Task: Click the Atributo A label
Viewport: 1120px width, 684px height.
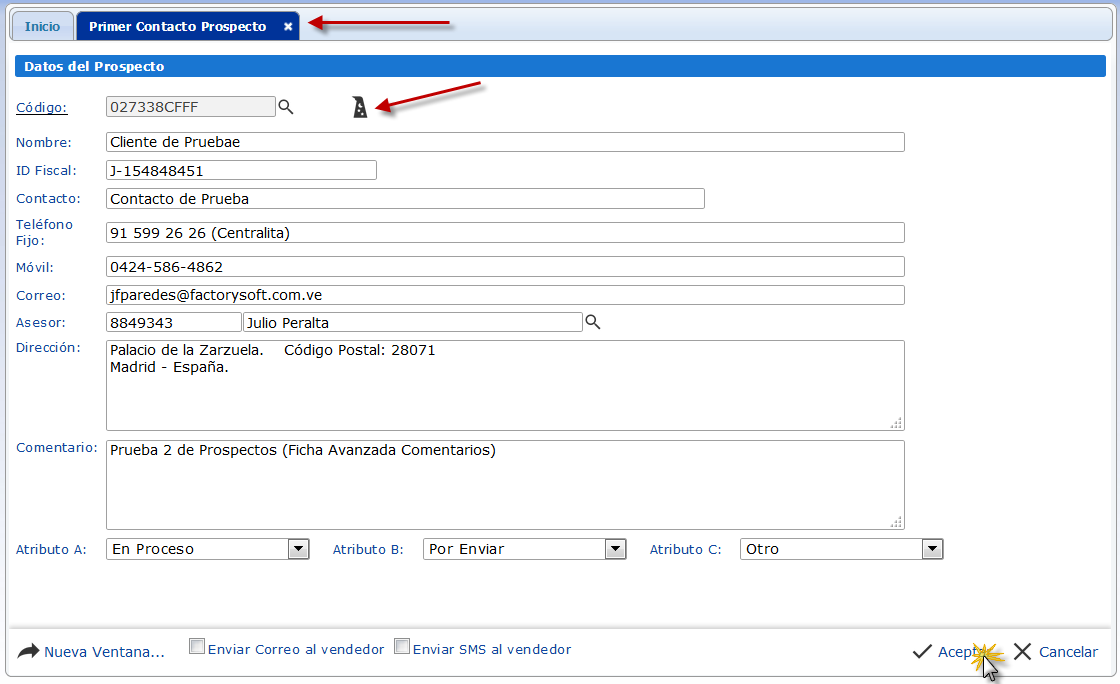Action: (51, 550)
